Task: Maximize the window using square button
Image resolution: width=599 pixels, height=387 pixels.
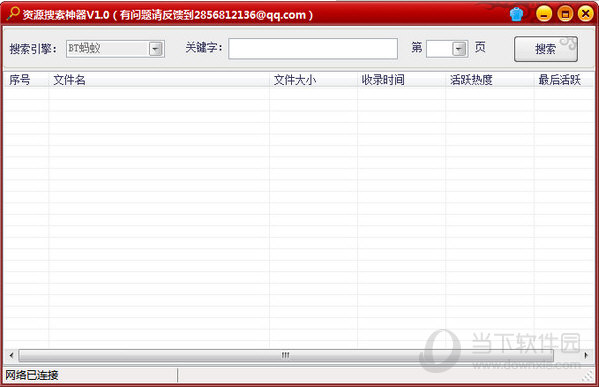Action: (x=565, y=14)
